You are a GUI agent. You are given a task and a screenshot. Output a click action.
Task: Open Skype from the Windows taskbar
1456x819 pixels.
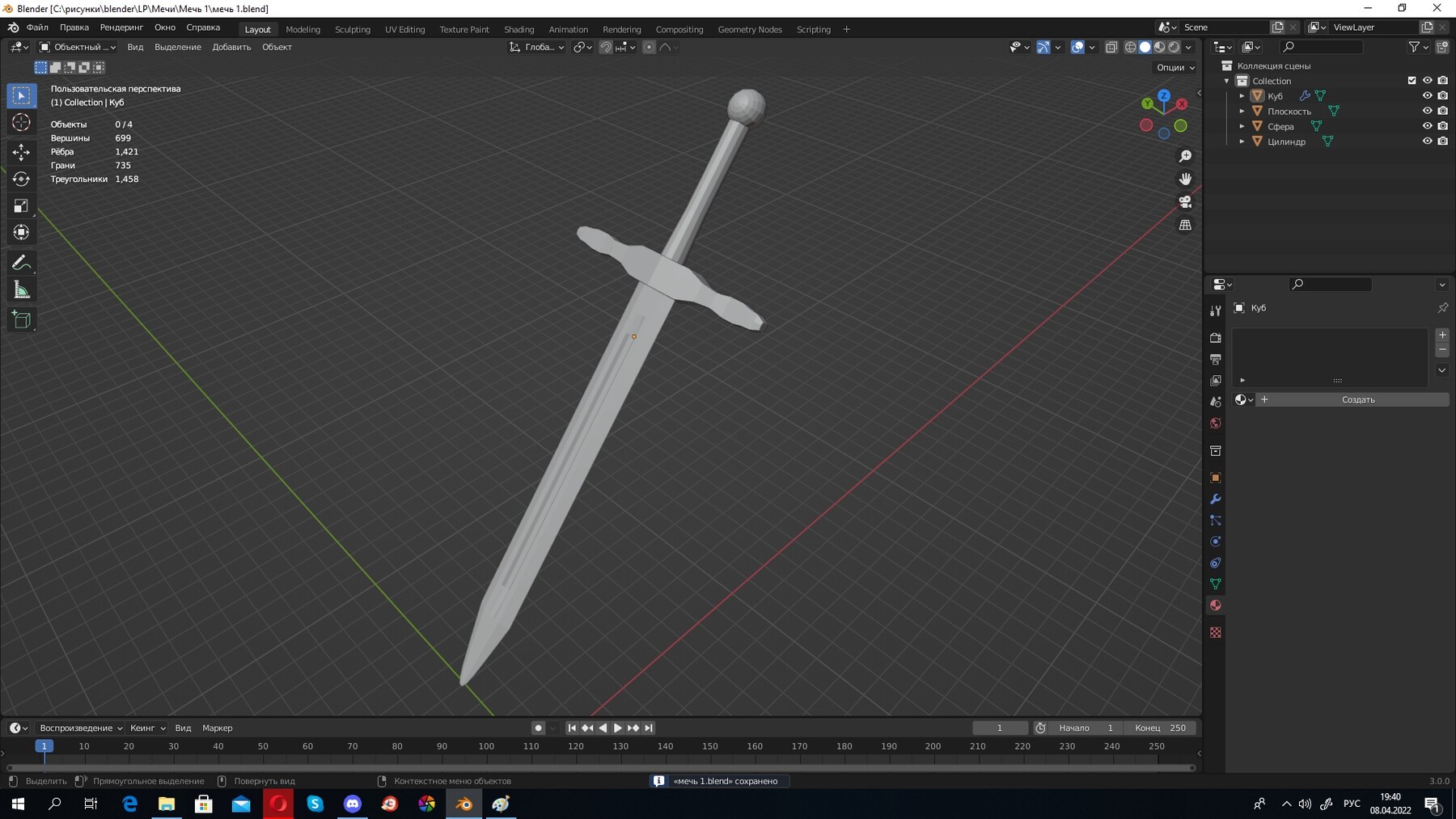coord(315,804)
